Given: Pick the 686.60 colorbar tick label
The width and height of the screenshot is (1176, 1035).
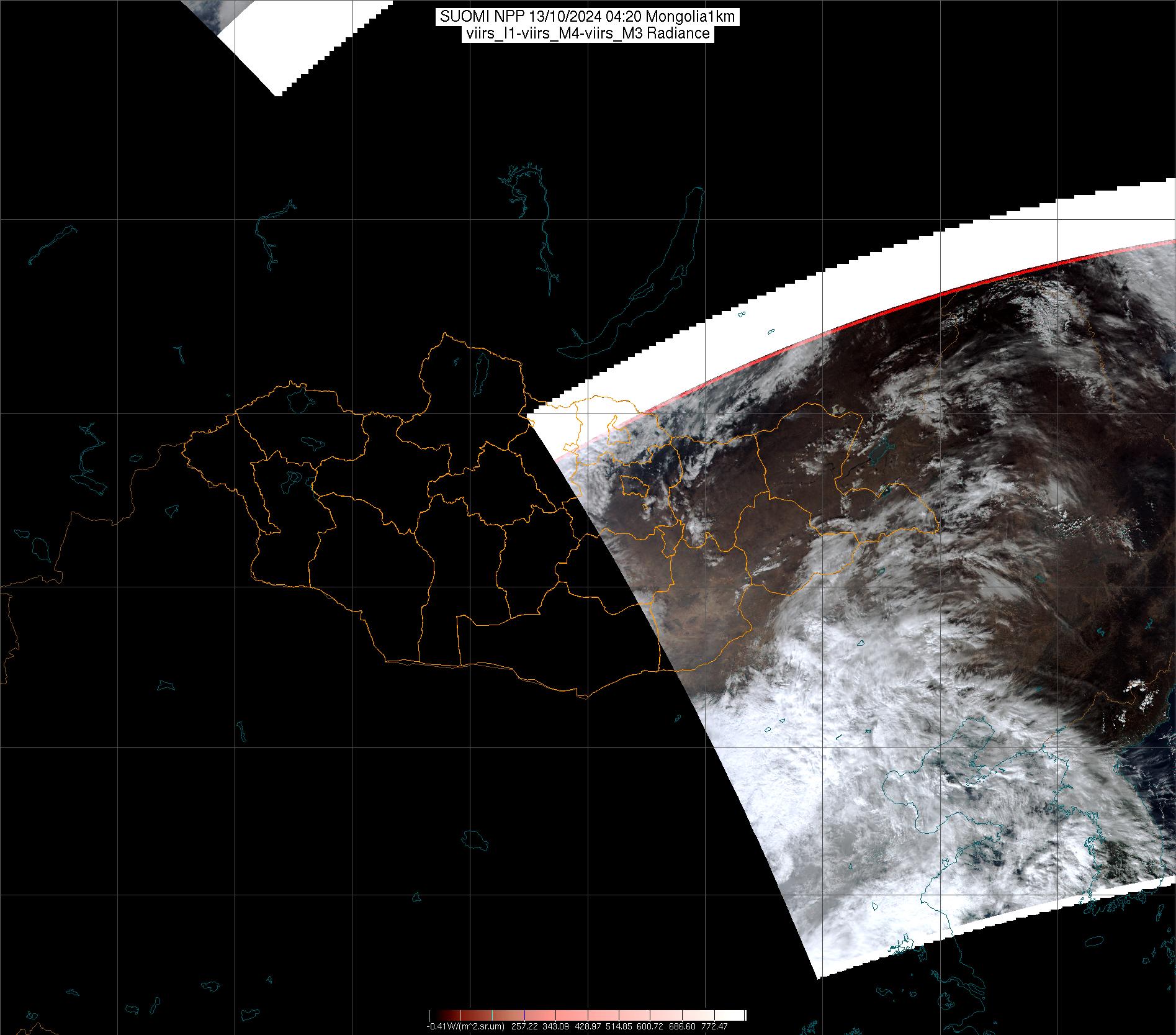Looking at the screenshot, I should [683, 1026].
